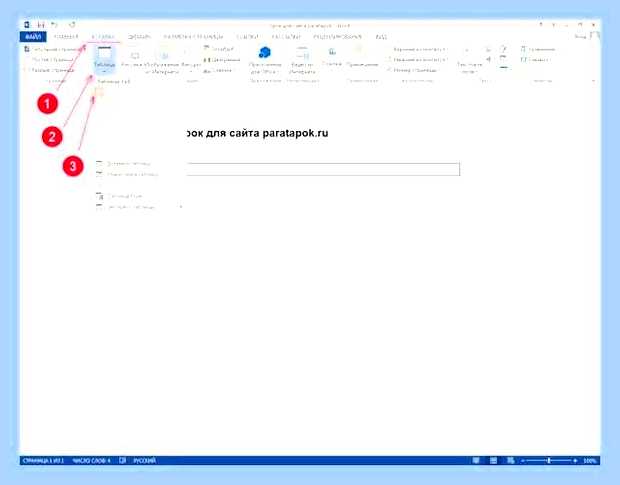The width and height of the screenshot is (620, 485).
Task: Switch to Read Mode view icon
Action: pyautogui.click(x=476, y=460)
